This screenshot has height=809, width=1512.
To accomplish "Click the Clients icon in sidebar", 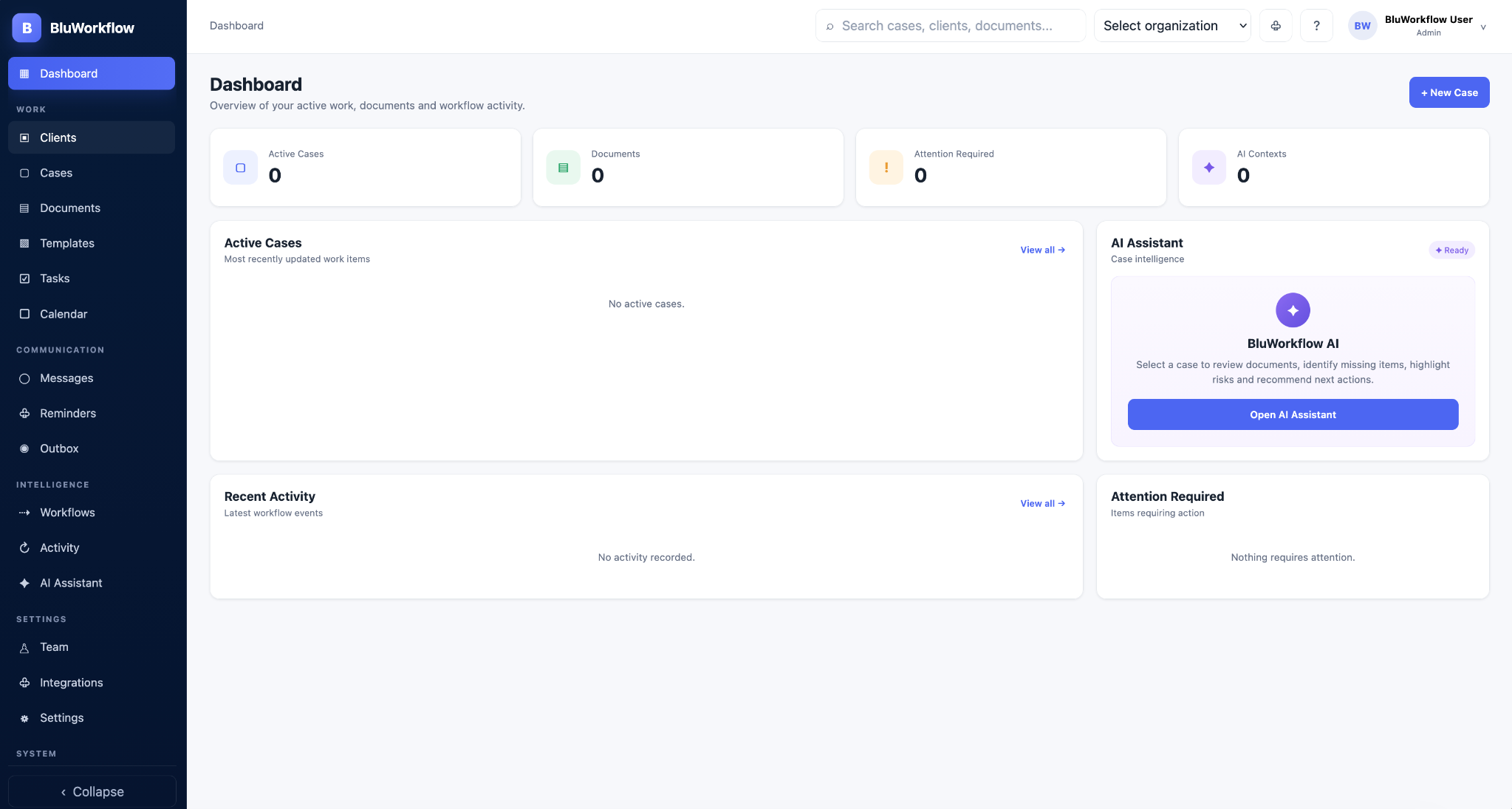I will click(24, 138).
